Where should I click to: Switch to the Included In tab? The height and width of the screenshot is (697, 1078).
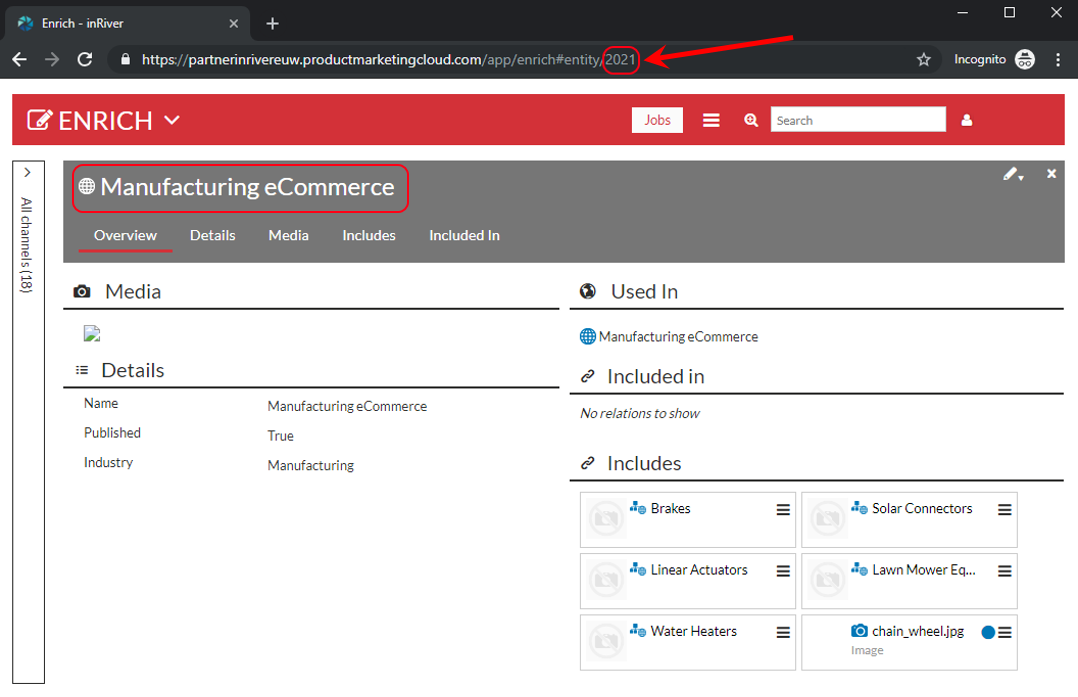pos(464,235)
